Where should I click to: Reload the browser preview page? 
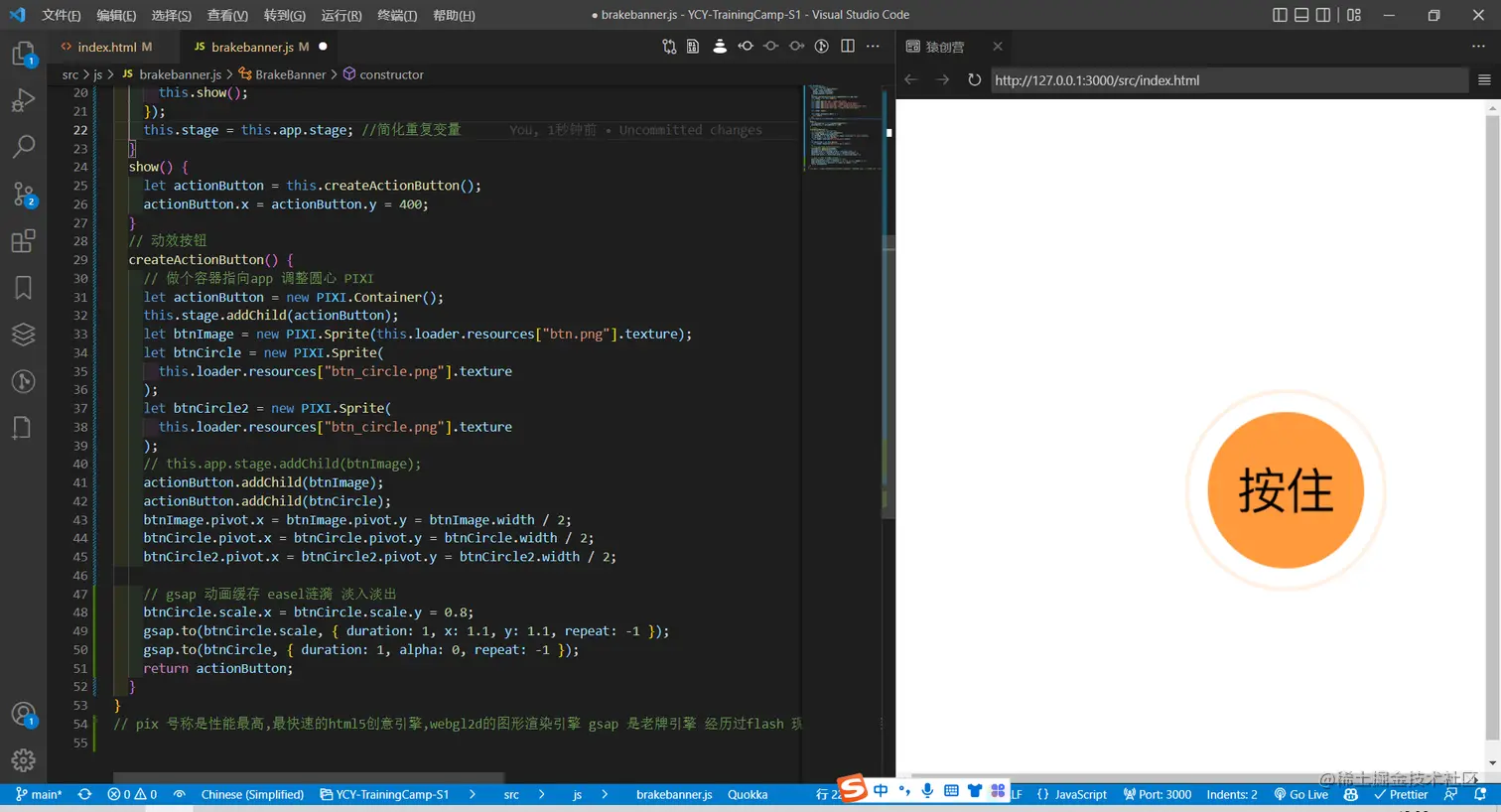974,80
